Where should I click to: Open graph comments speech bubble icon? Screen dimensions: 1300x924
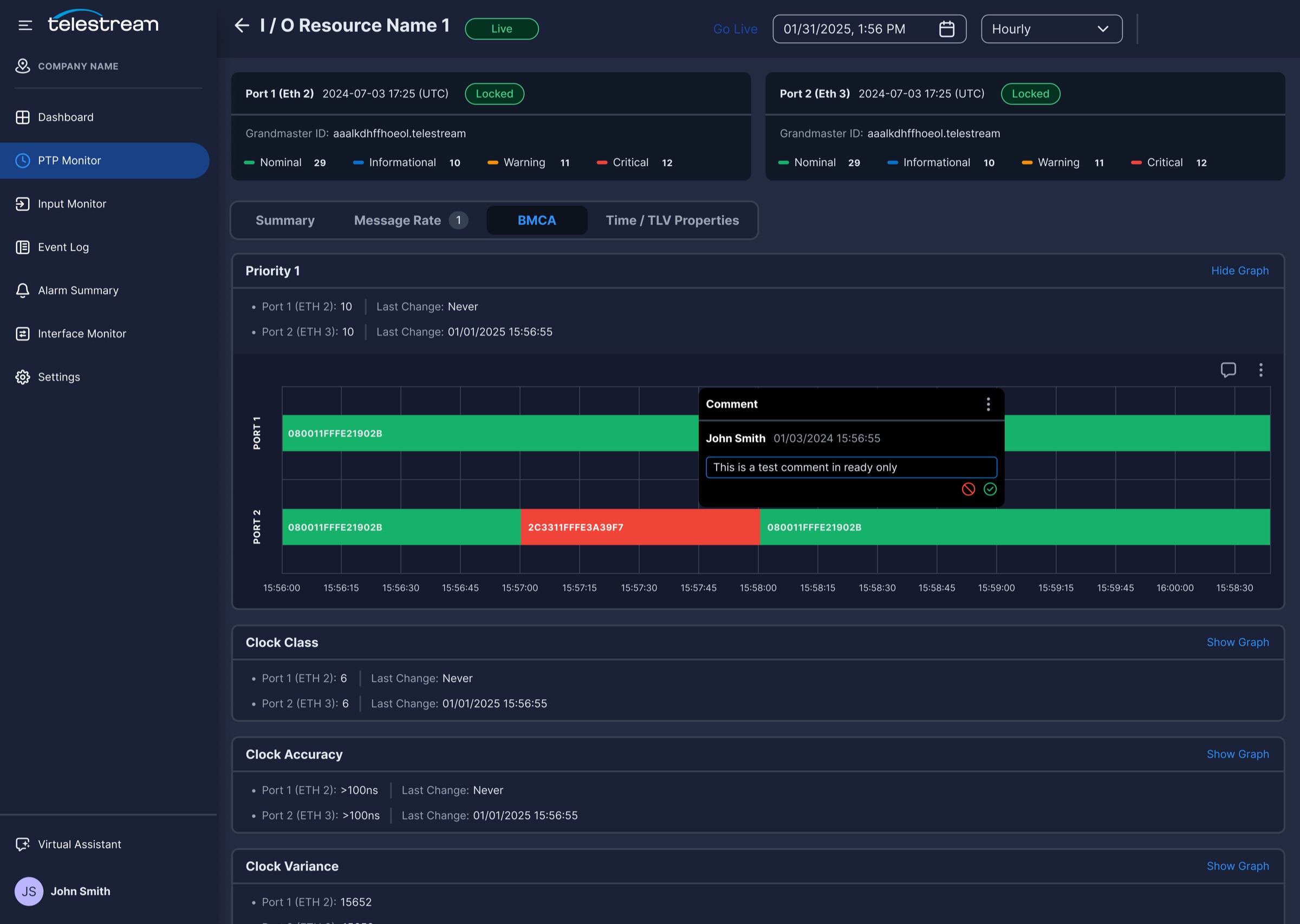click(x=1228, y=370)
